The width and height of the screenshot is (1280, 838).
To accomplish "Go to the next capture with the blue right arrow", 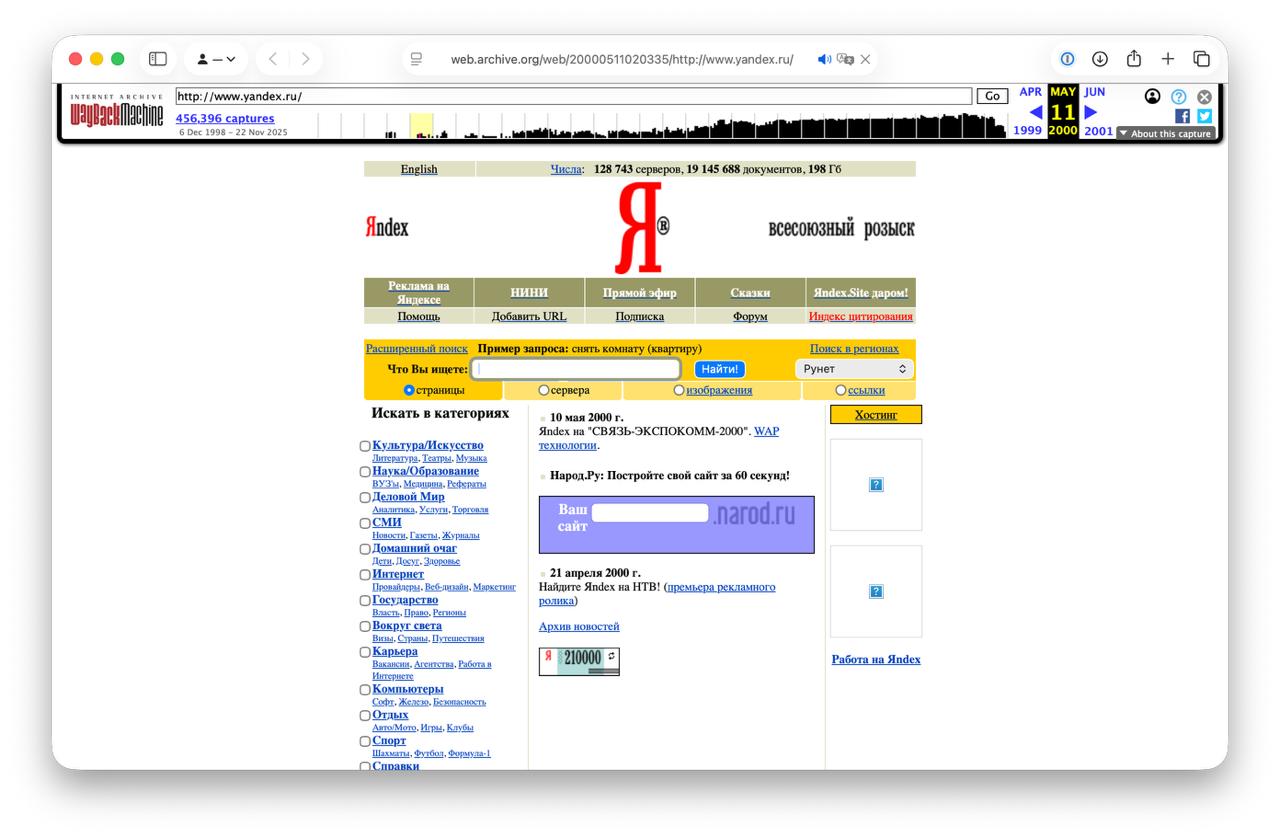I will (1091, 112).
